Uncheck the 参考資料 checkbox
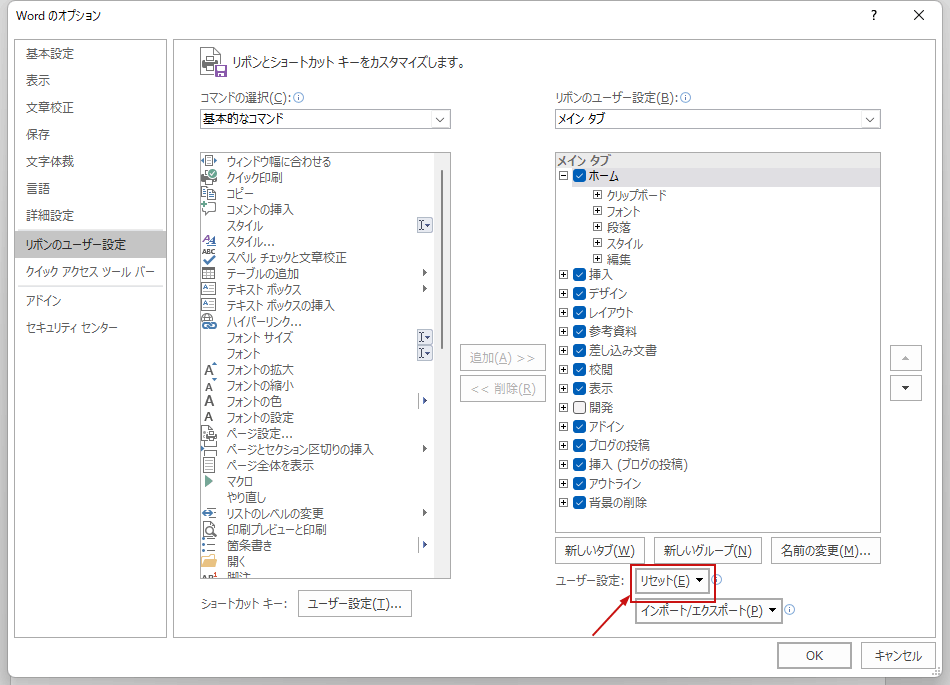 tap(579, 331)
